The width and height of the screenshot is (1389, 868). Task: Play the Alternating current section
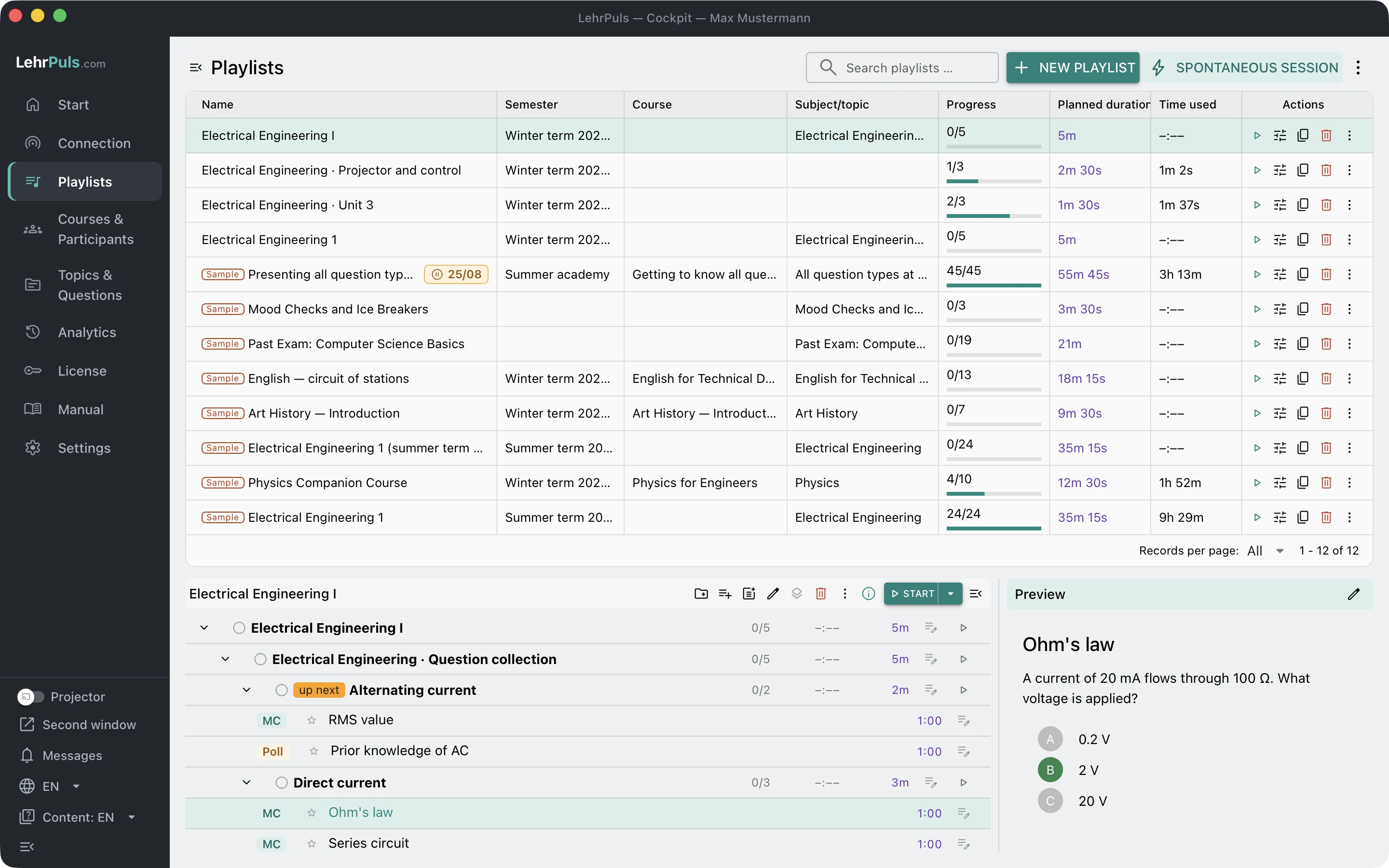click(x=964, y=690)
